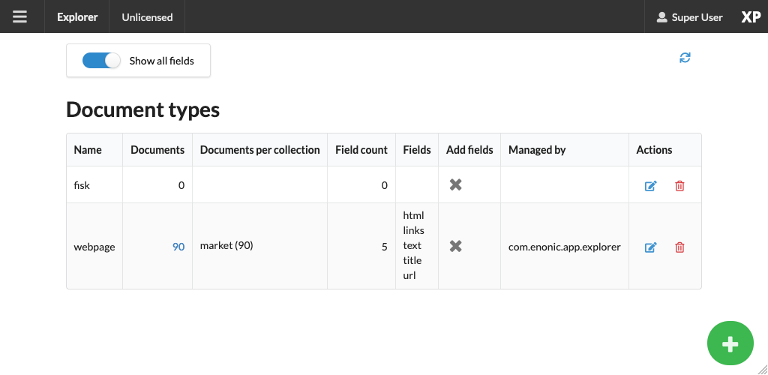
Task: Click the title field entry
Action: (x=412, y=260)
